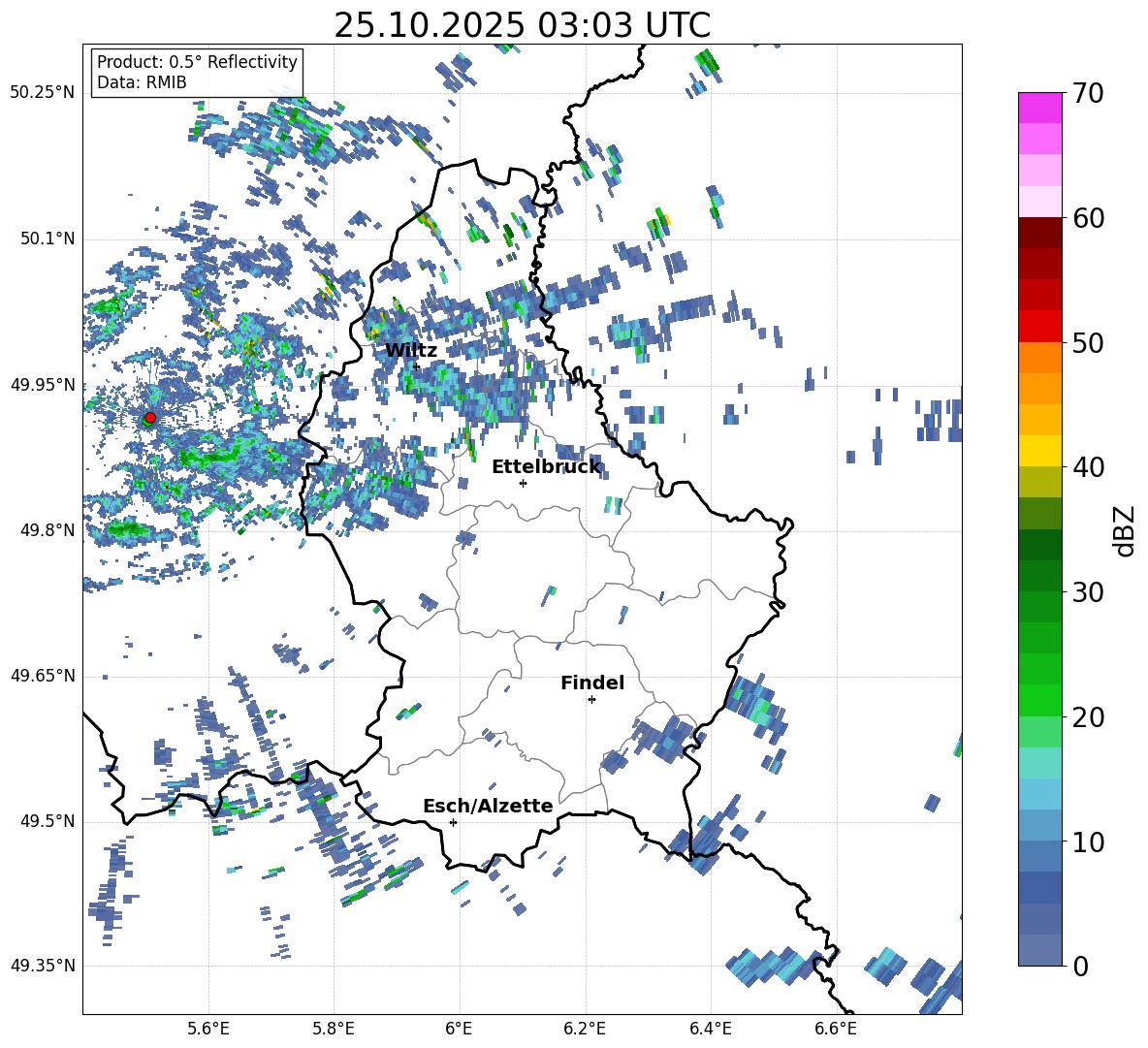Click the Findel station cross marker
The width and height of the screenshot is (1148, 1048).
pos(591,700)
